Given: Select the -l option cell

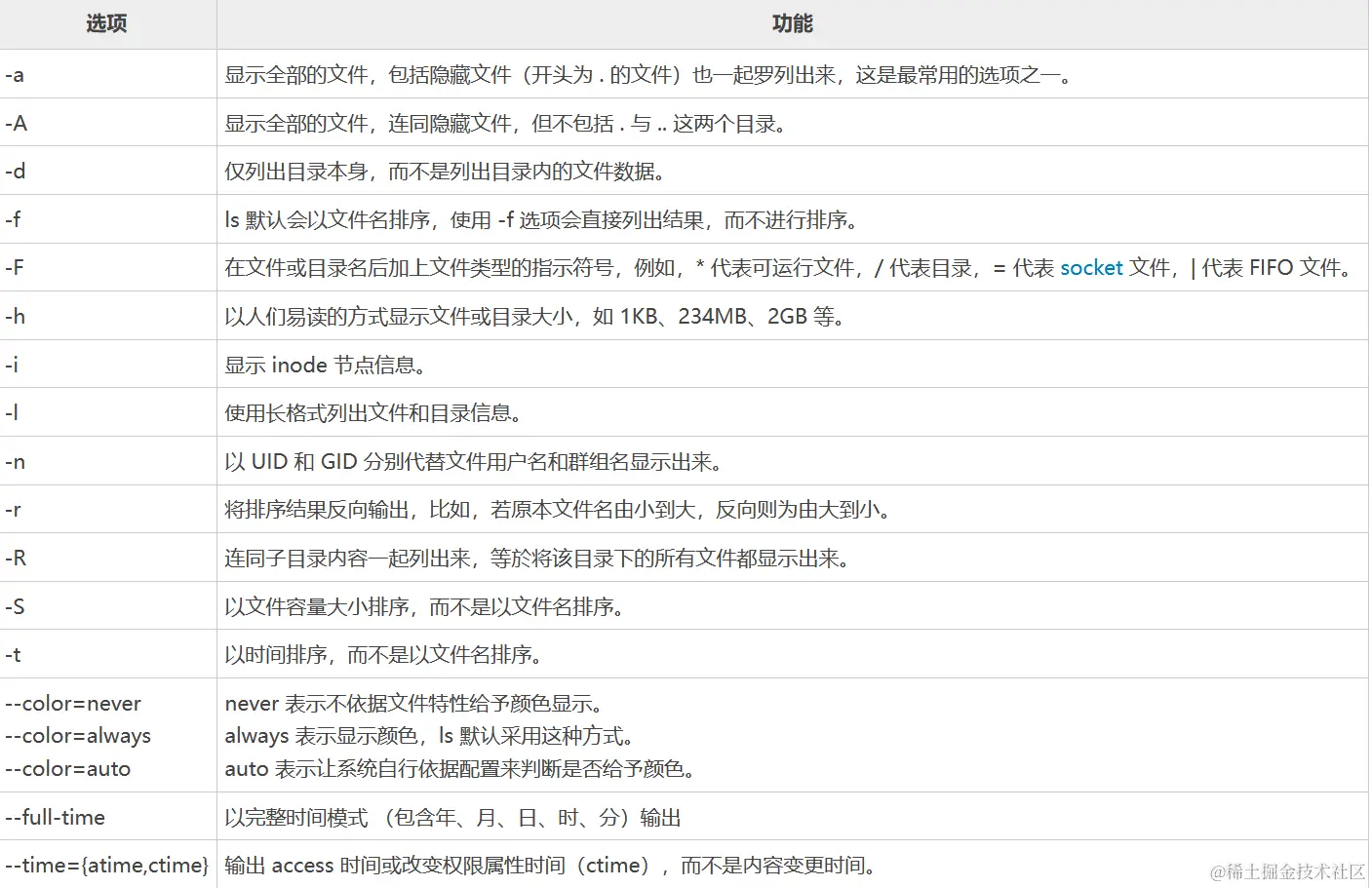Looking at the screenshot, I should pyautogui.click(x=107, y=412).
